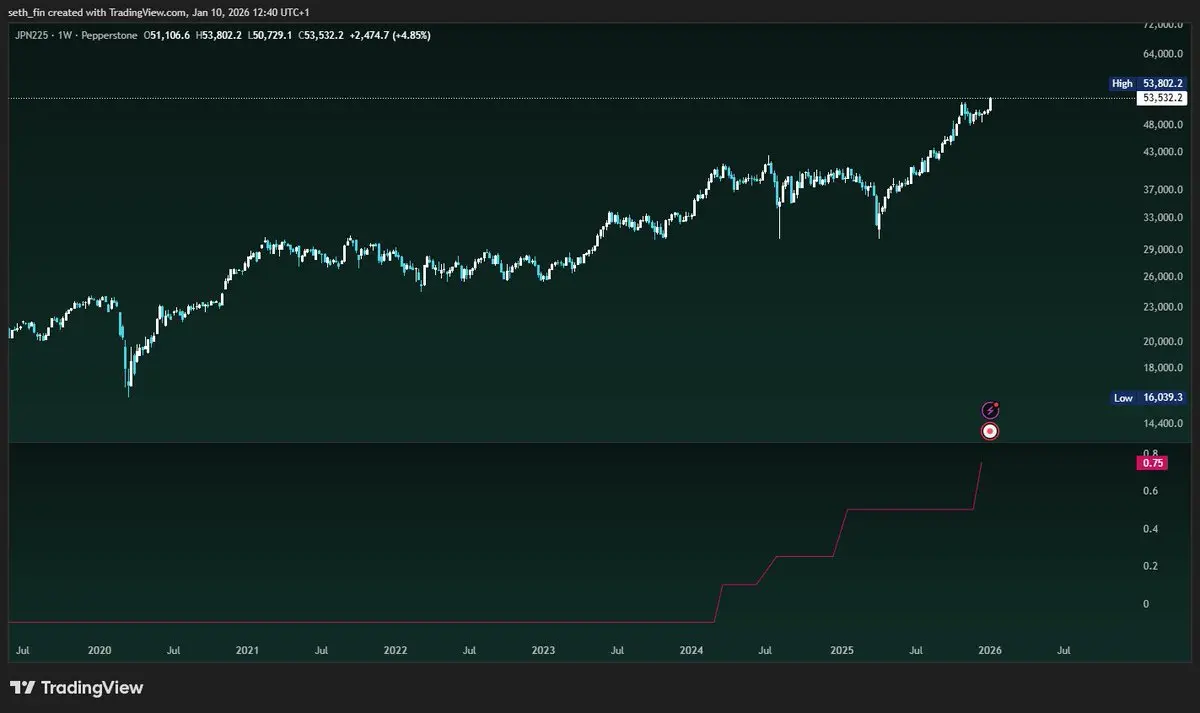Click the 14,400.0 price axis label

1163,424
